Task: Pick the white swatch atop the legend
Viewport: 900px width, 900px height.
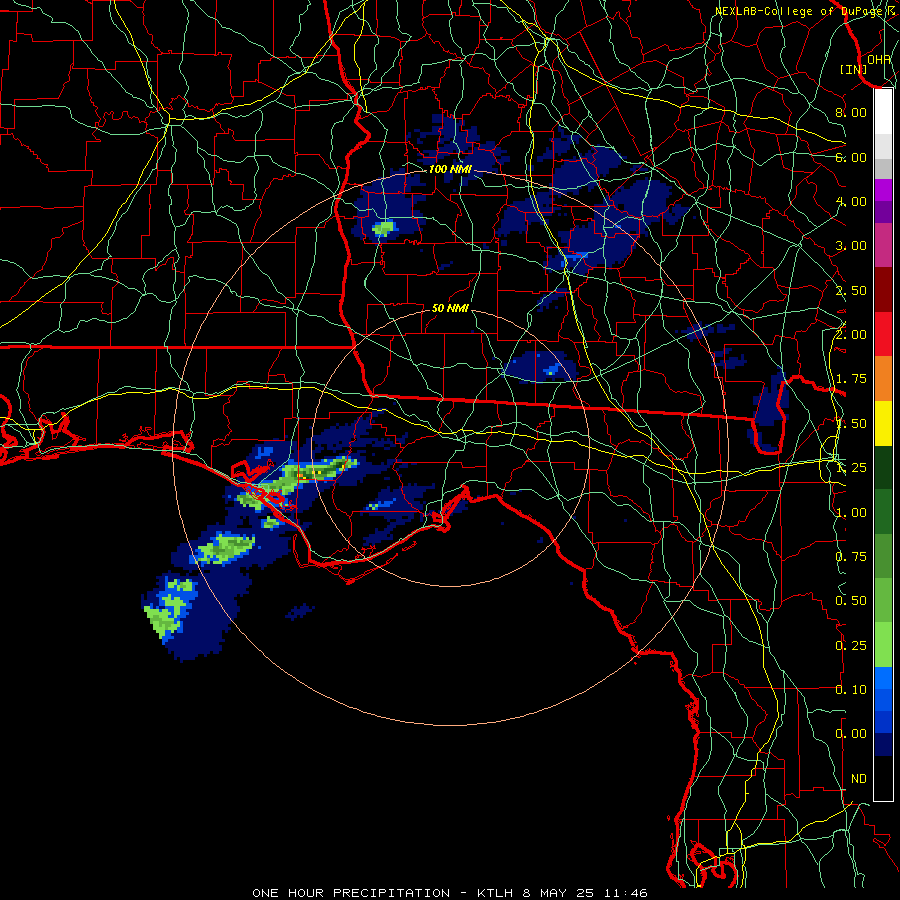Action: [883, 112]
